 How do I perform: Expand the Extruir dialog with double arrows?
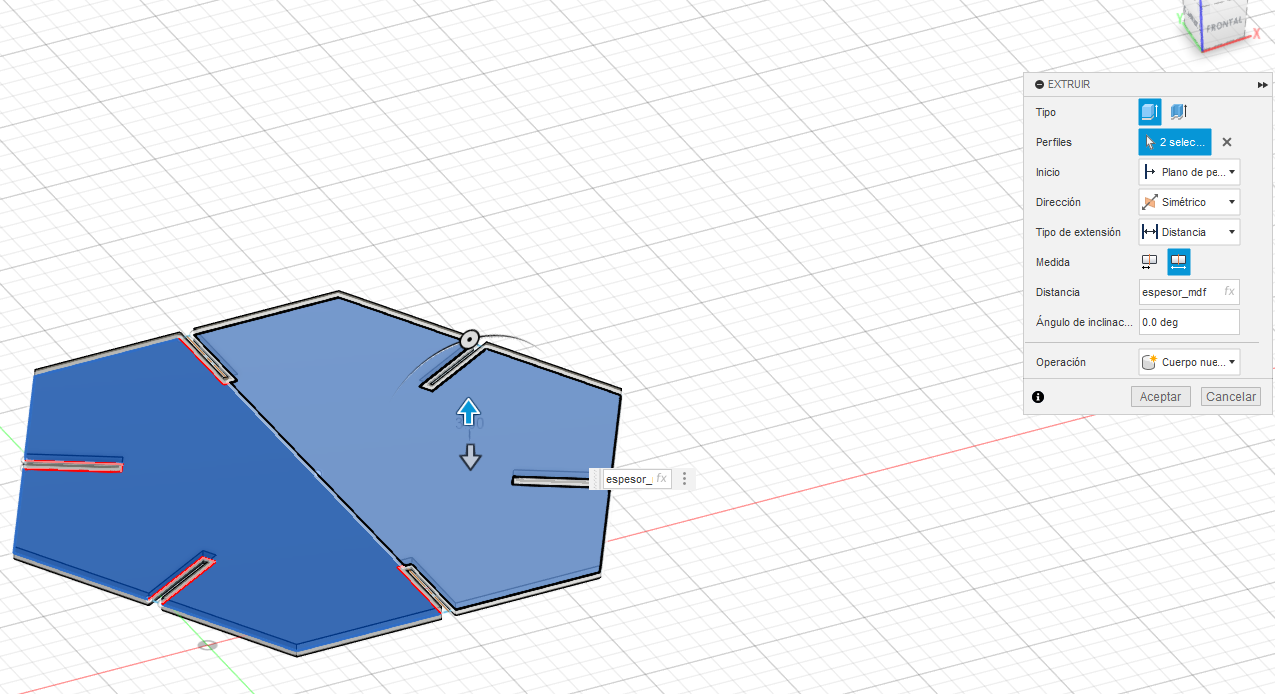1263,85
